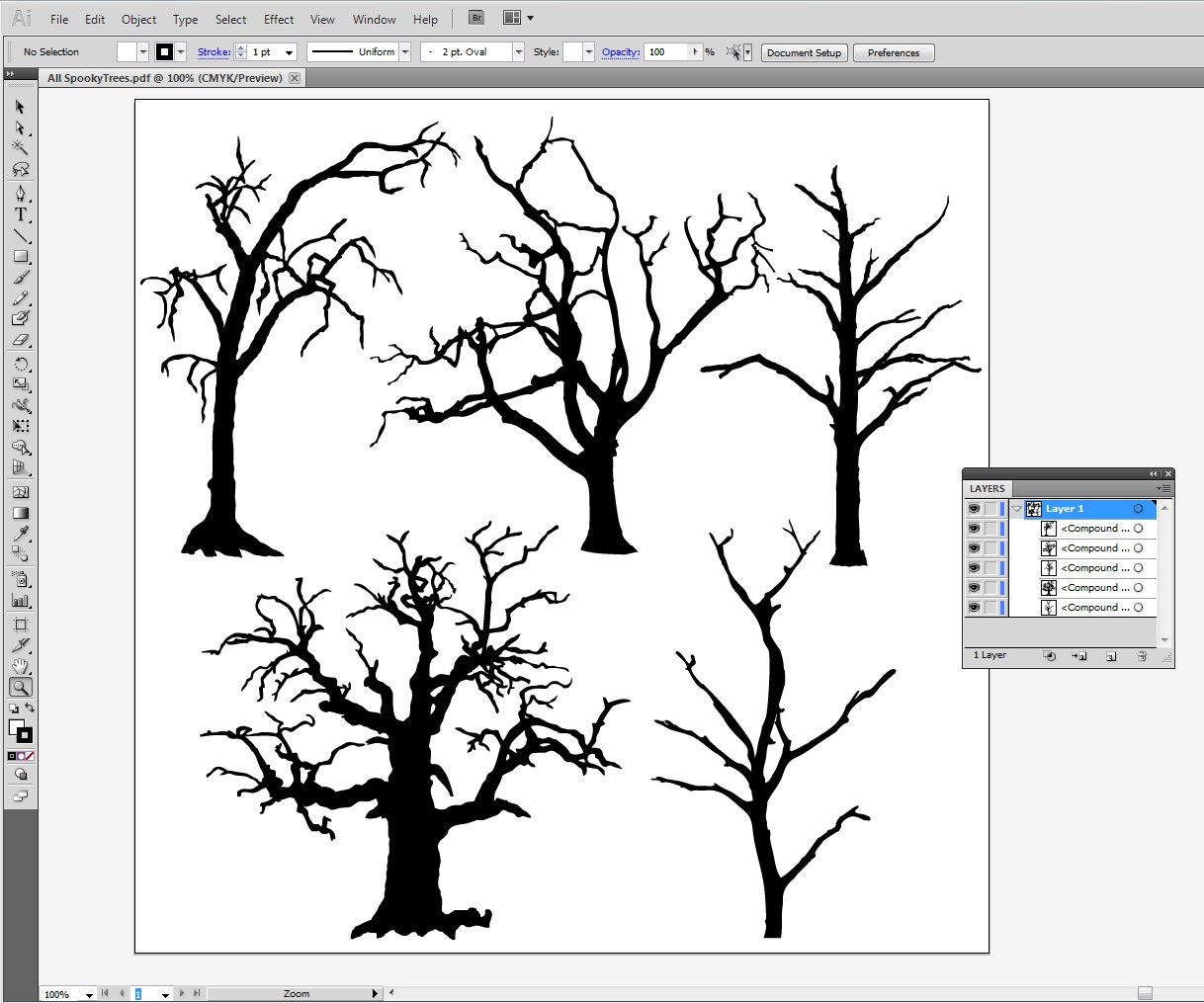Open the Stroke weight dropdown

tap(291, 52)
